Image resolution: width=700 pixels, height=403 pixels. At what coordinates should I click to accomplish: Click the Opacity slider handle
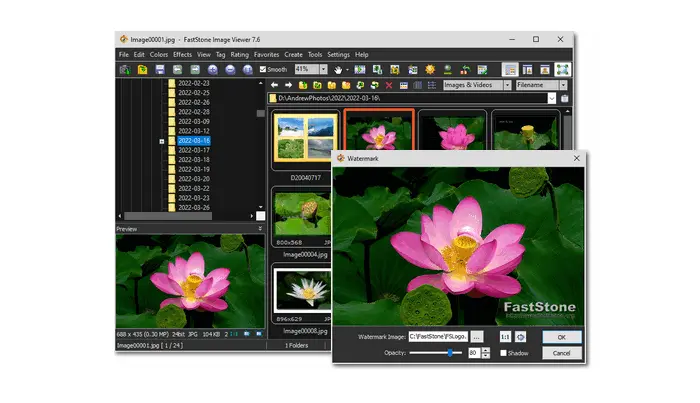click(450, 353)
